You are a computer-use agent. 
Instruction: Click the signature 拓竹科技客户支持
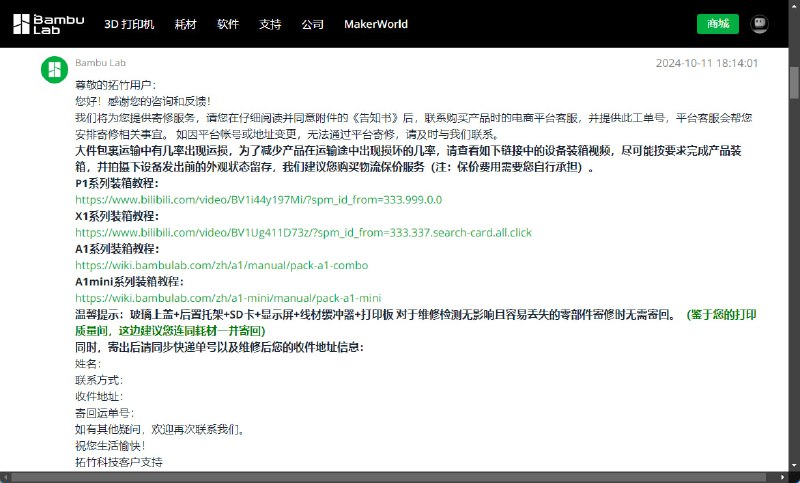(x=118, y=462)
